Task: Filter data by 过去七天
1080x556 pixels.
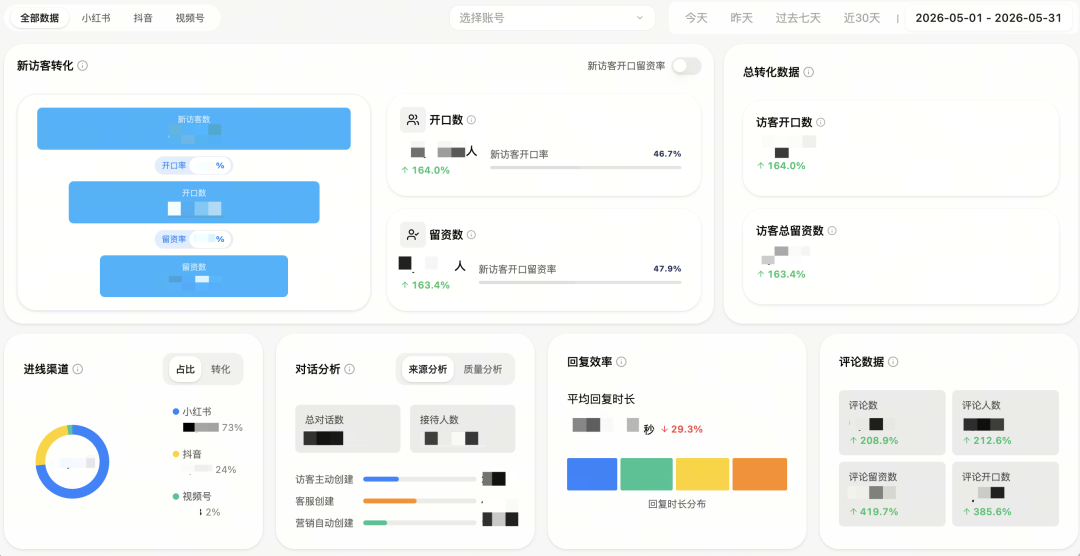Action: coord(798,18)
